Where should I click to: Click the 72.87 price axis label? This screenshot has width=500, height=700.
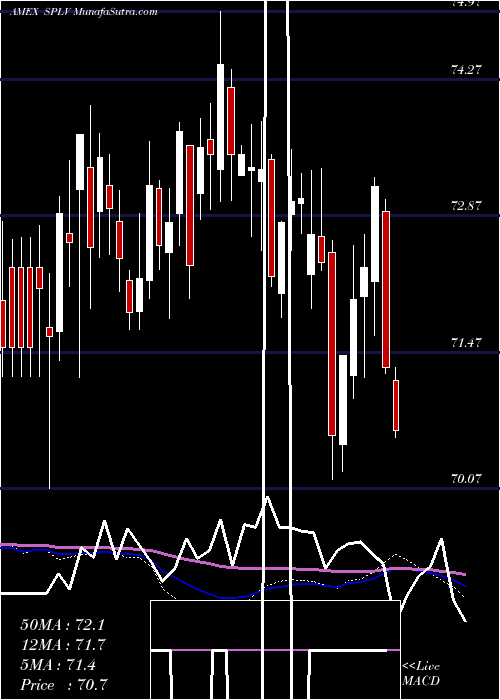pos(466,206)
